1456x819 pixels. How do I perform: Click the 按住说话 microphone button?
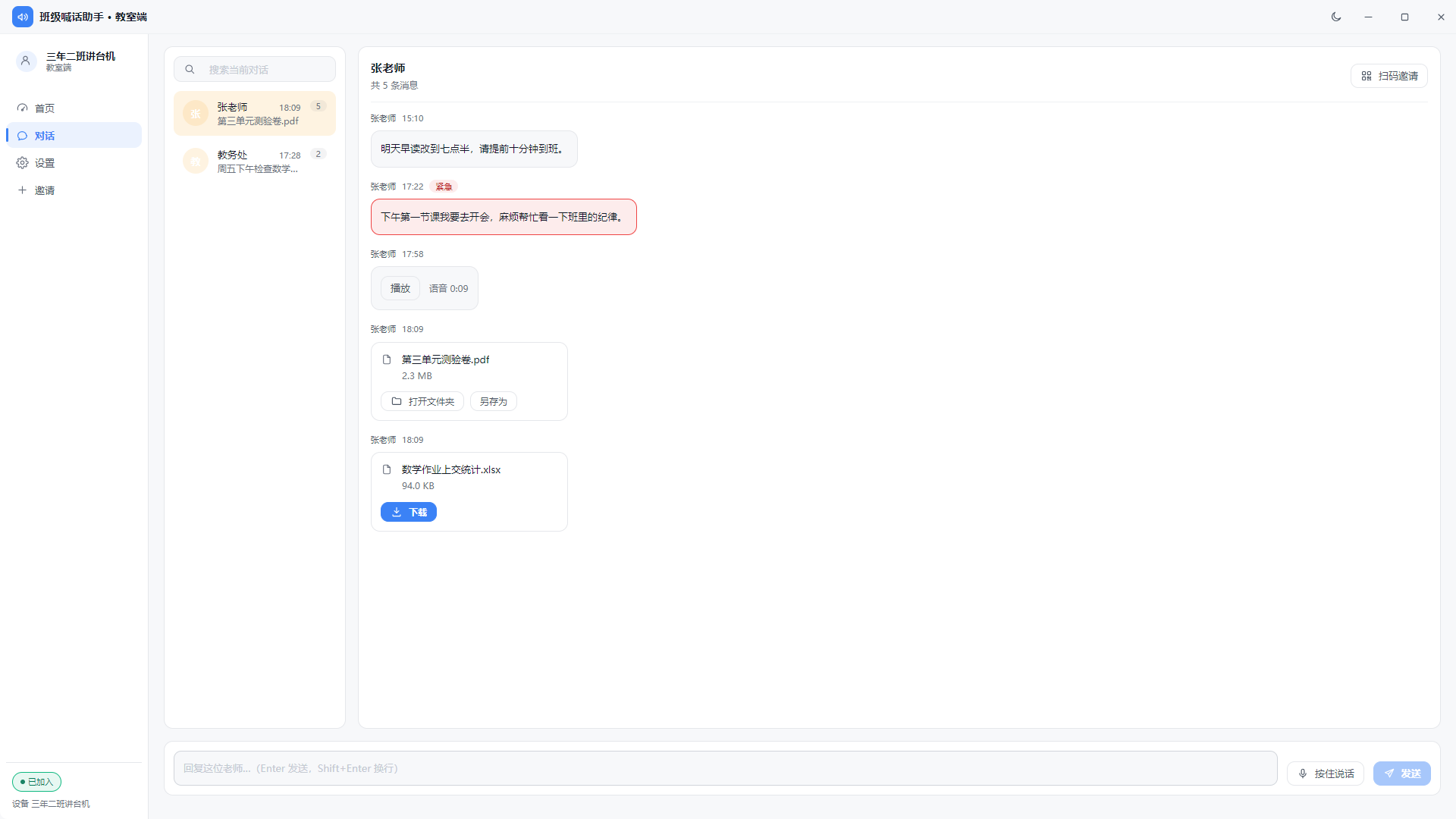click(x=1326, y=773)
